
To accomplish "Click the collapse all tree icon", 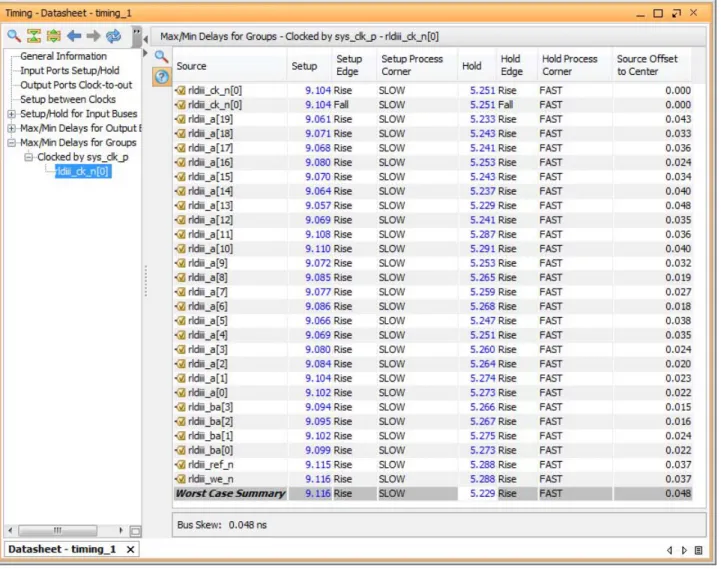I will (34, 35).
